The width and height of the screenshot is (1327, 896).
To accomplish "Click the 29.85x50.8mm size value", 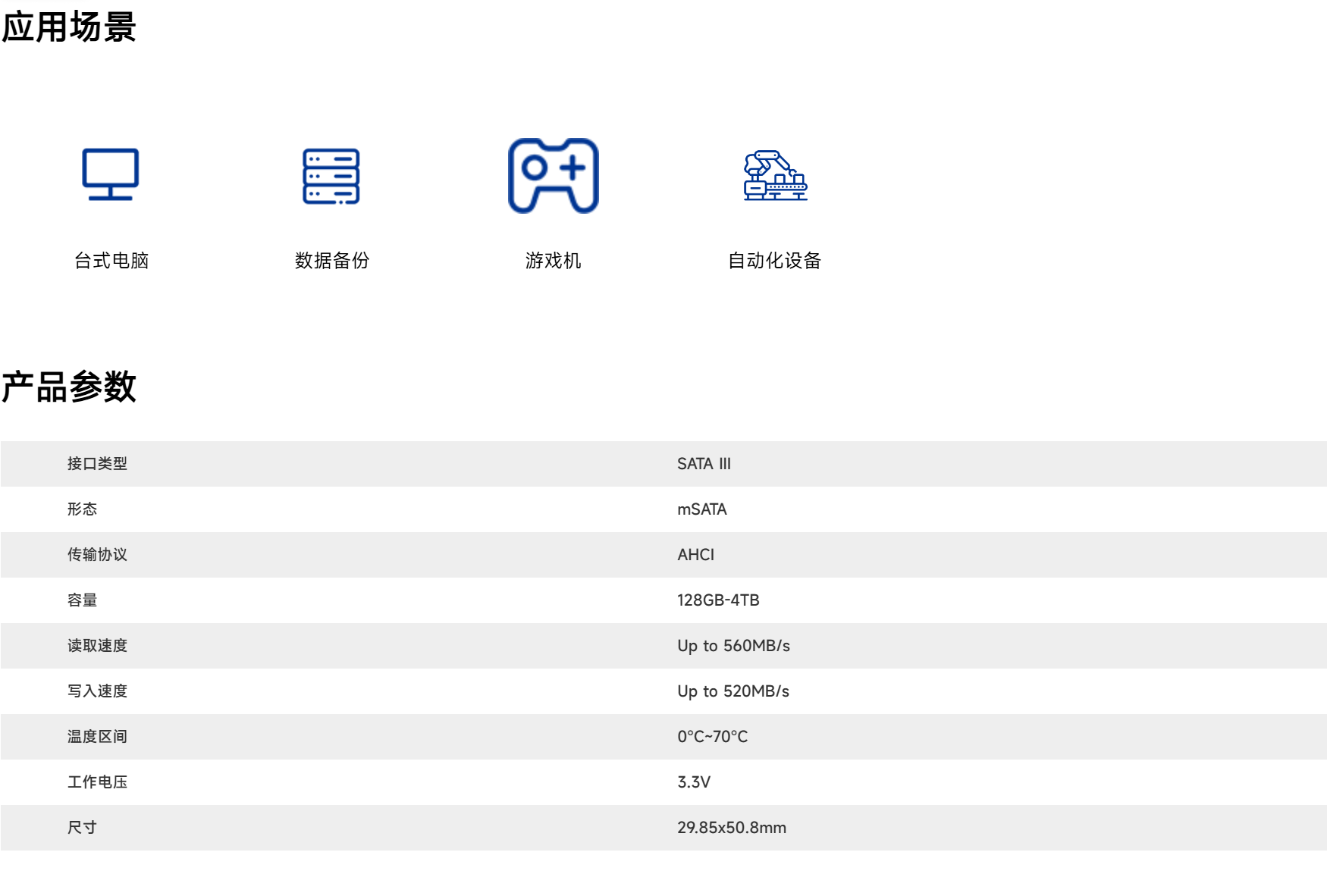I will tap(731, 828).
